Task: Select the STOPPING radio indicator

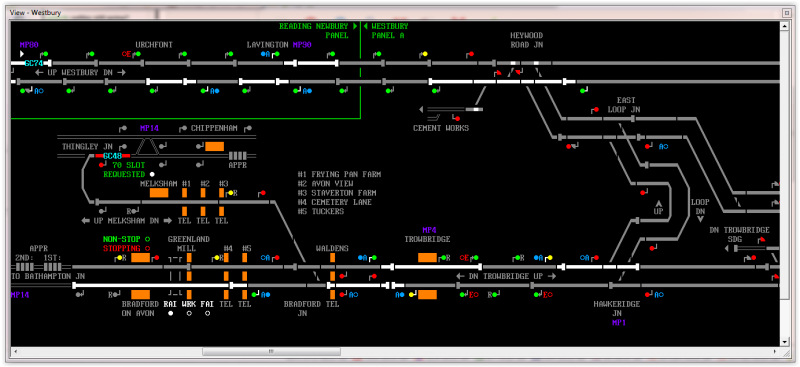Action: click(x=147, y=248)
